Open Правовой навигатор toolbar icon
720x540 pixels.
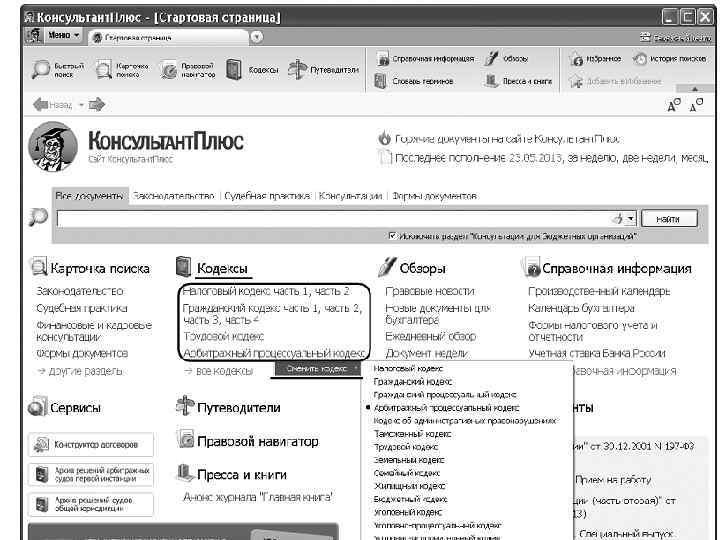tap(169, 70)
